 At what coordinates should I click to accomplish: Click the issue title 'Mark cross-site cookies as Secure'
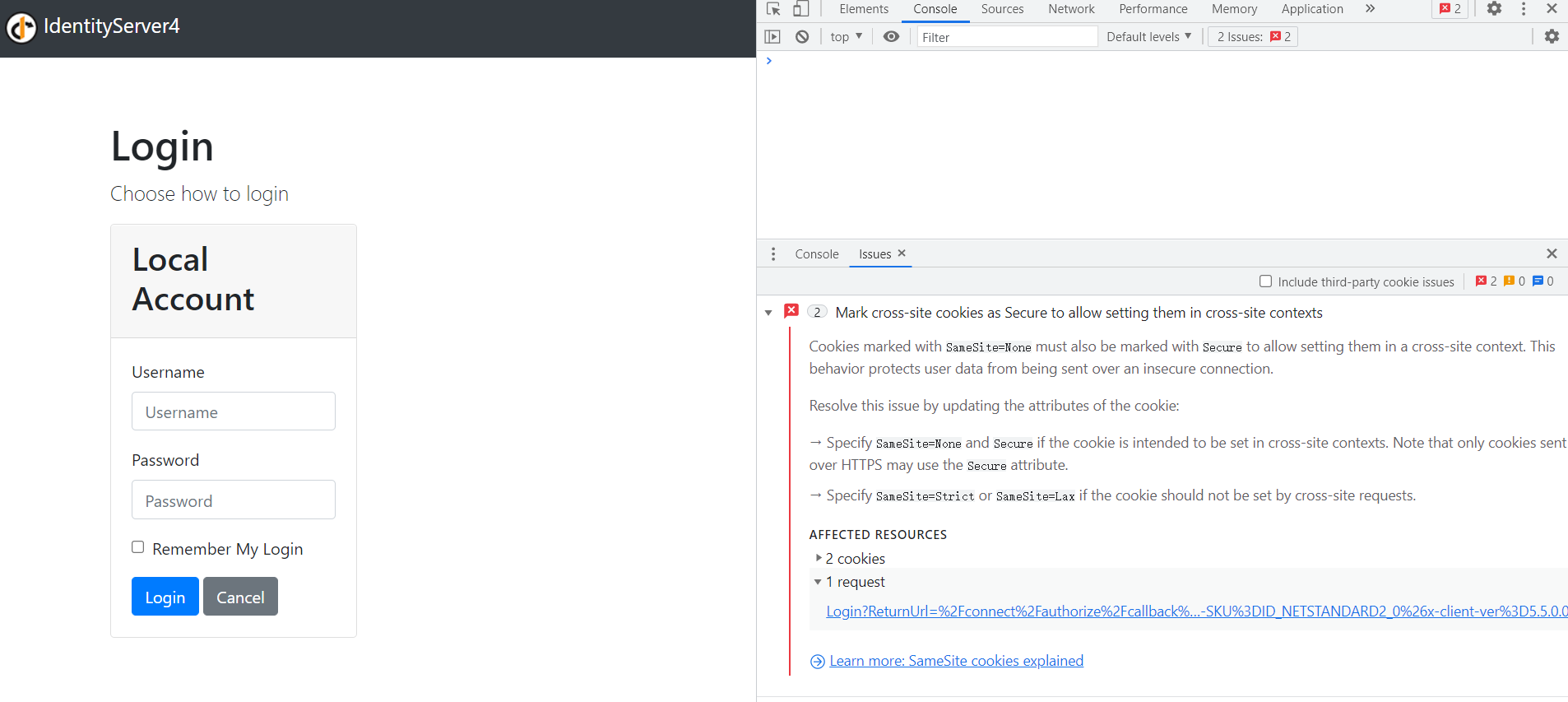(x=1079, y=313)
